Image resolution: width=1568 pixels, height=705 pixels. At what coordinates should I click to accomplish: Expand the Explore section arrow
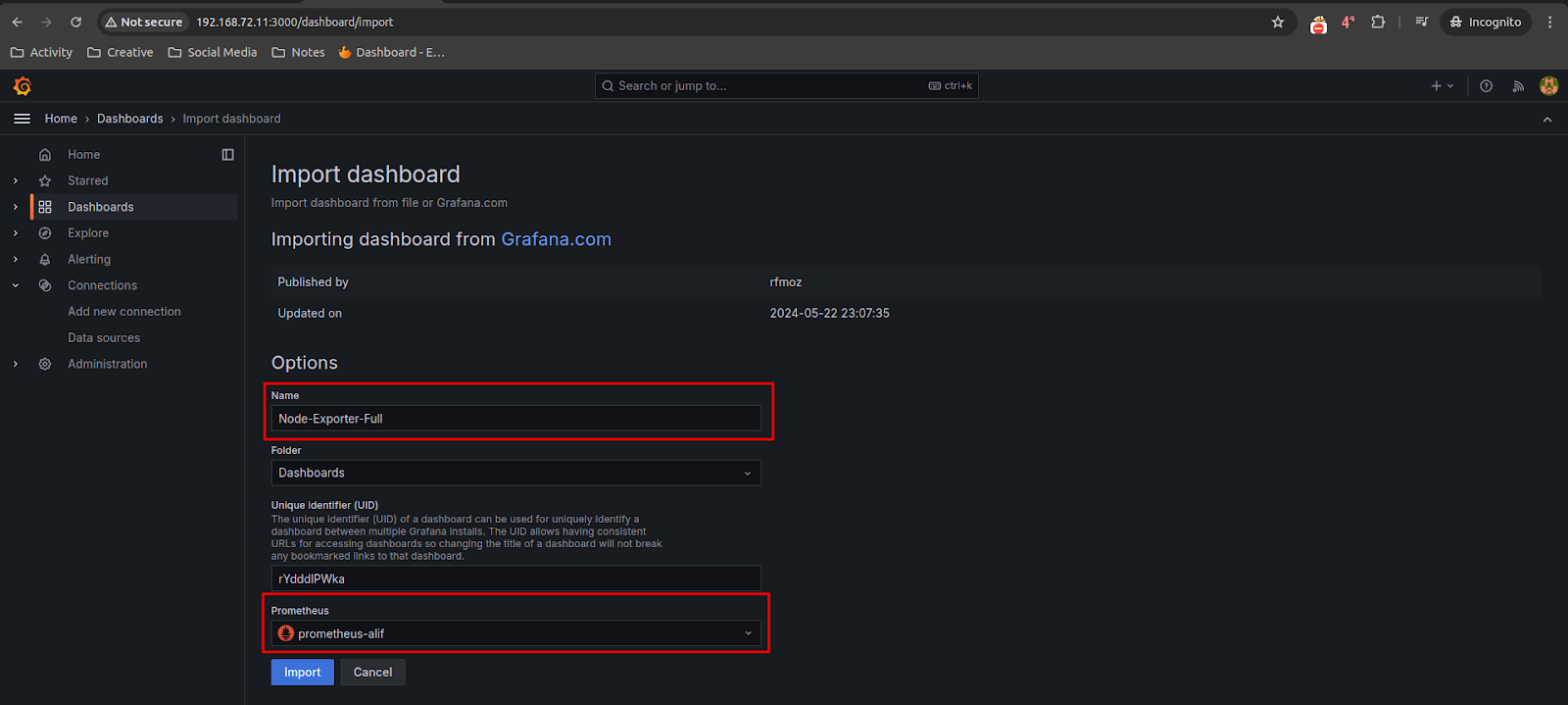click(16, 233)
